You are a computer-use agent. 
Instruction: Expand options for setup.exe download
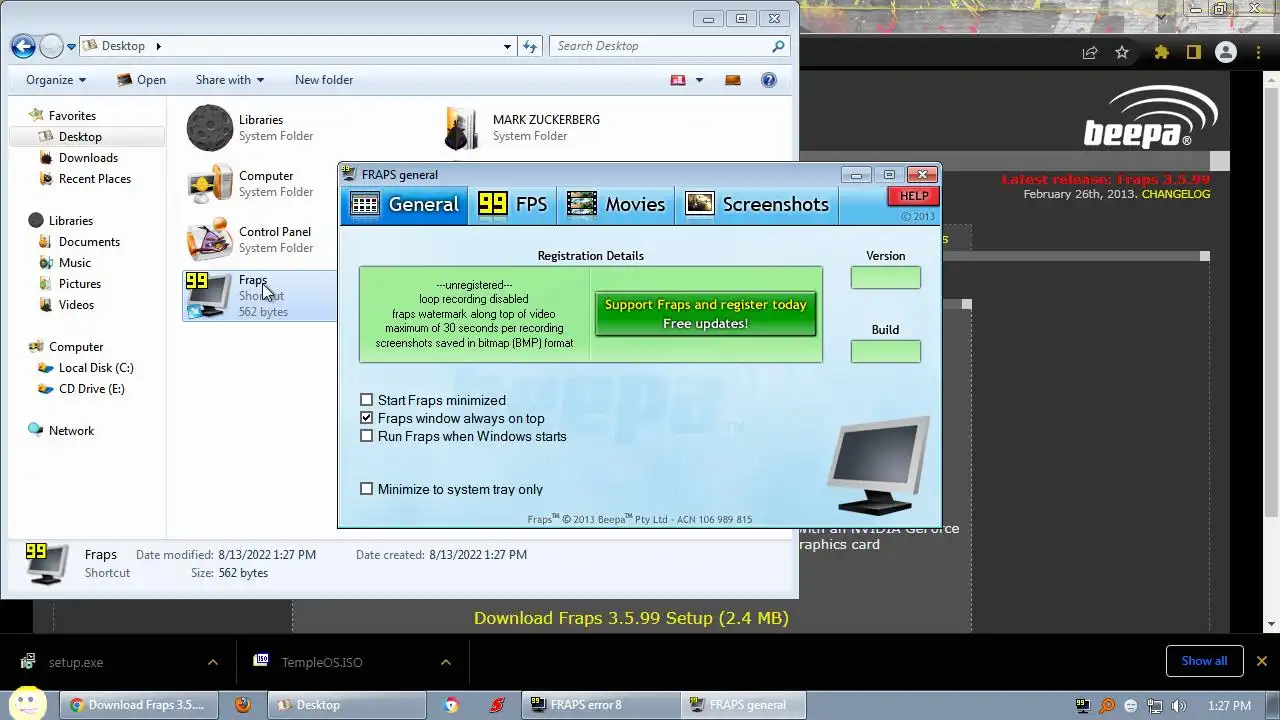212,662
